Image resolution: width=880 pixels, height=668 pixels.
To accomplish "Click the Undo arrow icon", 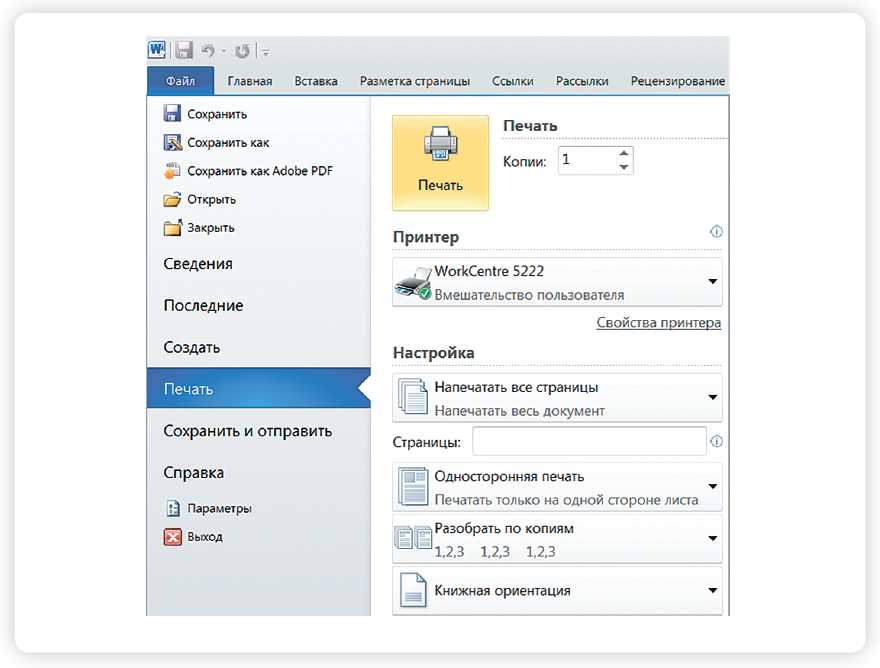I will tap(208, 51).
